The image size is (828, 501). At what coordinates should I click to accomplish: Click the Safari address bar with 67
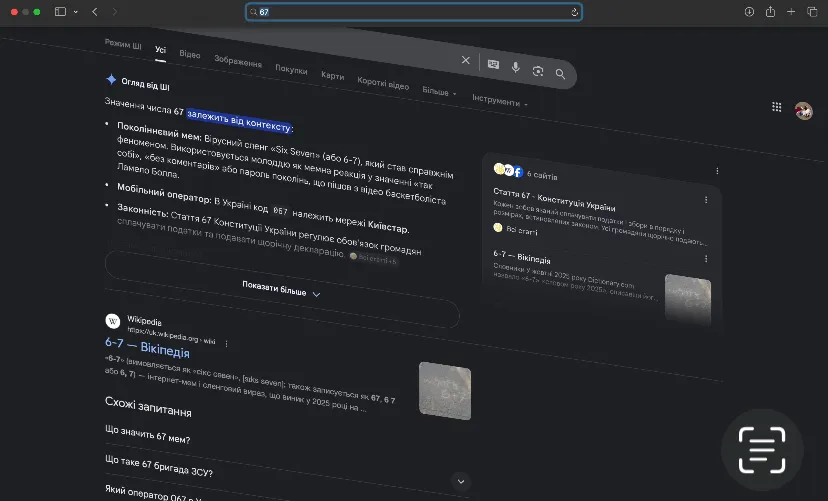(413, 12)
